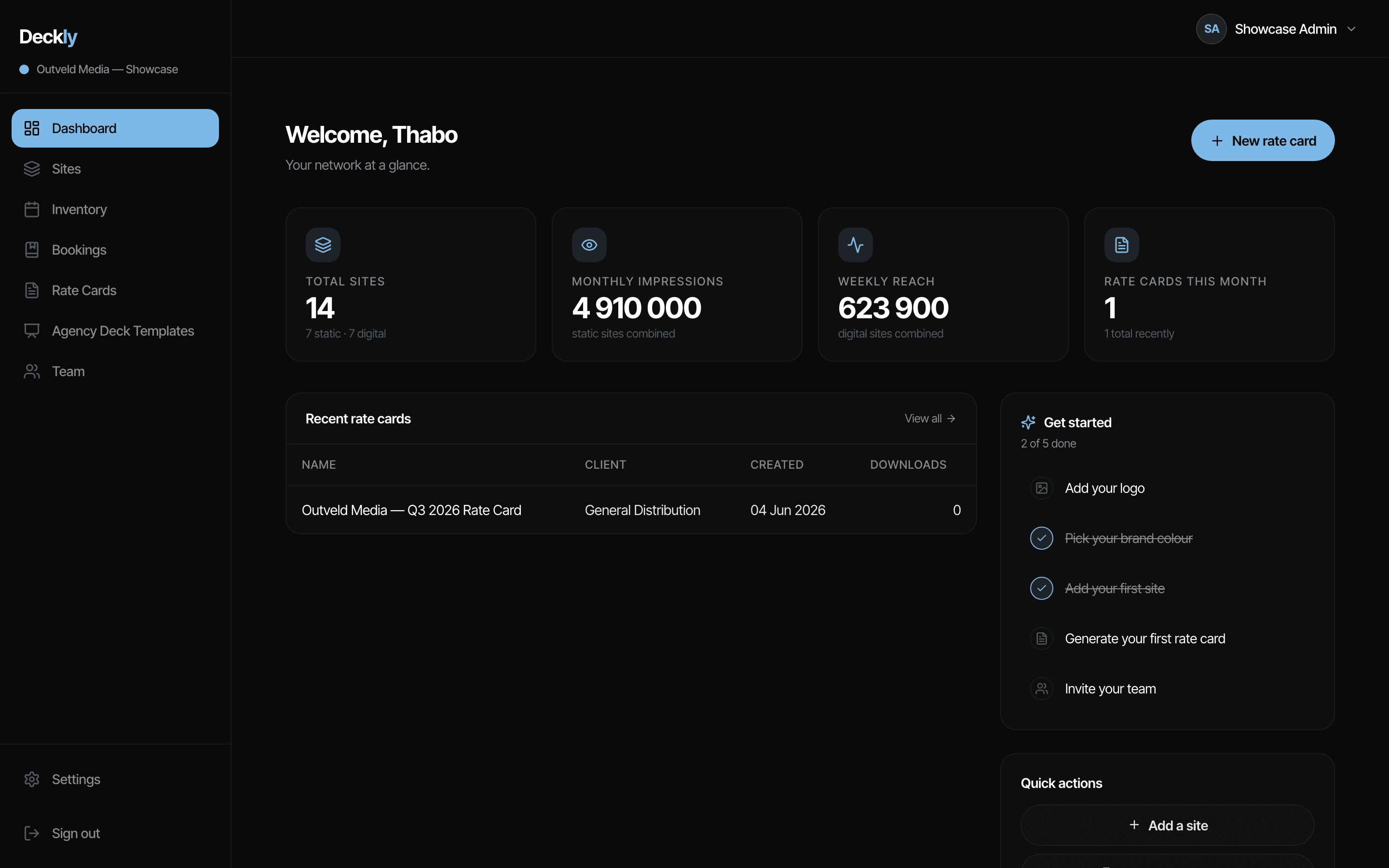
Task: Click the struck-through Add your first site text
Action: point(1115,588)
